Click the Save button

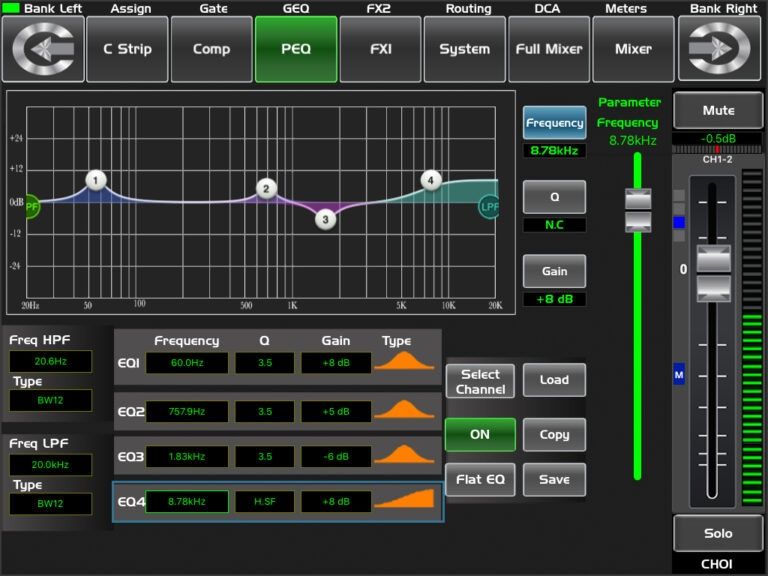[x=554, y=480]
